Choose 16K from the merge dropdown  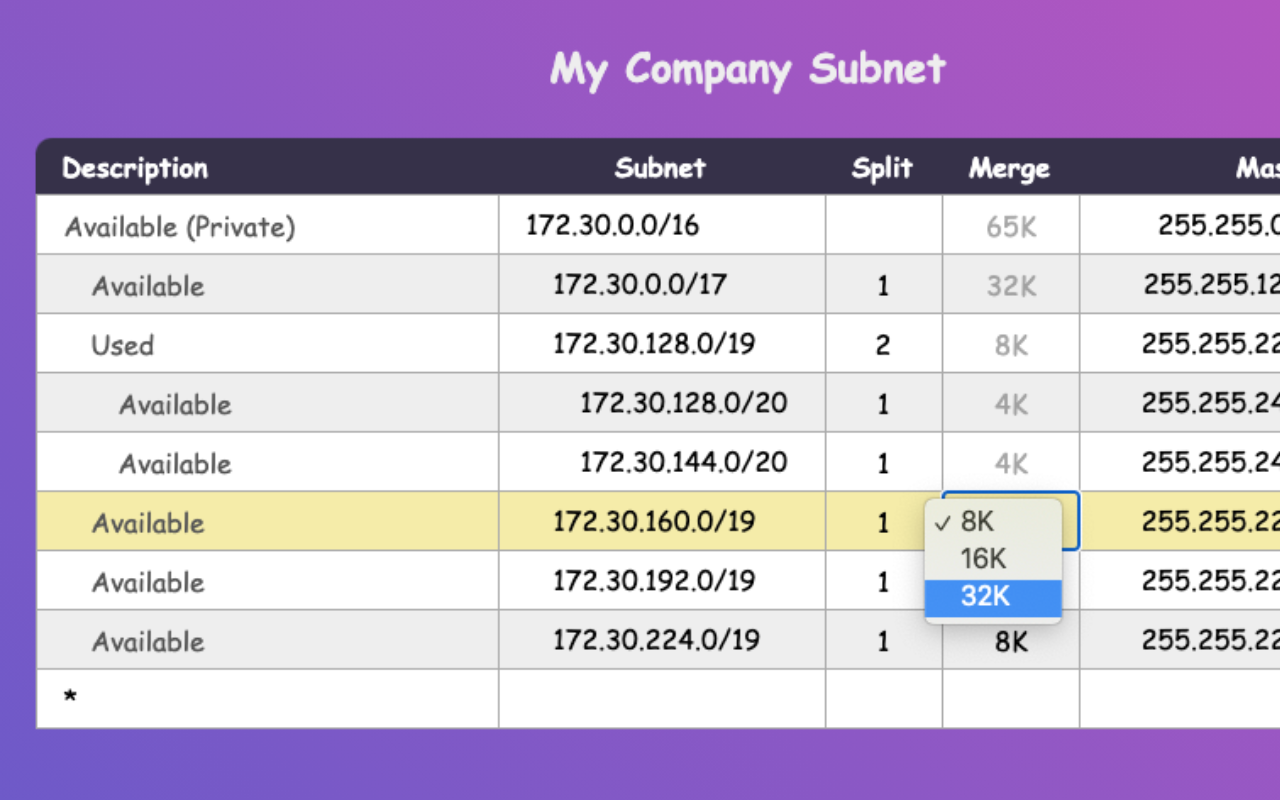pyautogui.click(x=993, y=559)
